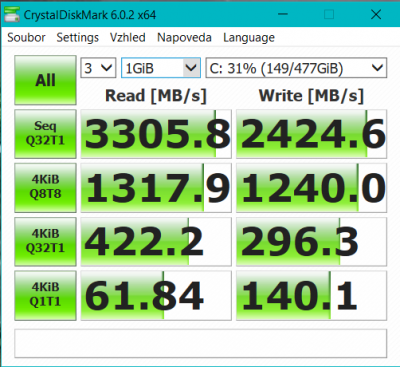Click the CrystalDiskMark app icon in title bar
Viewport: 400px width, 367px height.
pyautogui.click(x=12, y=14)
